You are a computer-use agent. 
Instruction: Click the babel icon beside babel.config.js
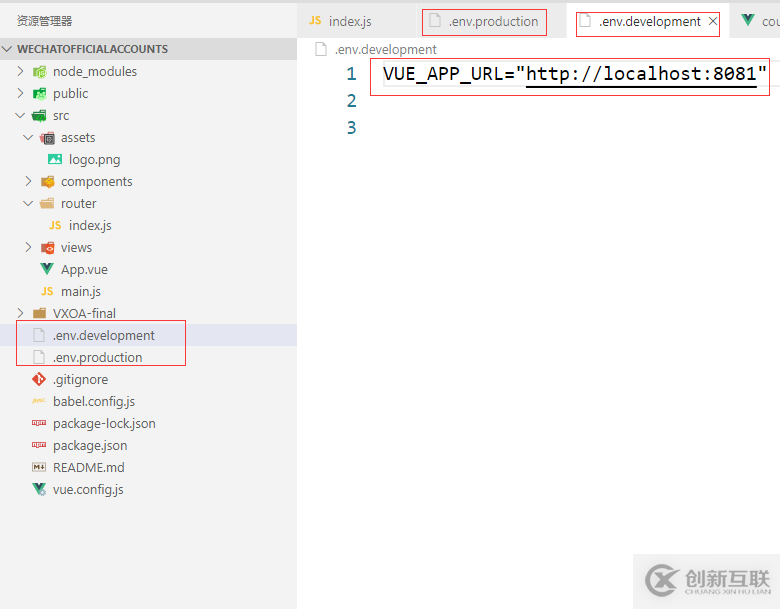39,401
